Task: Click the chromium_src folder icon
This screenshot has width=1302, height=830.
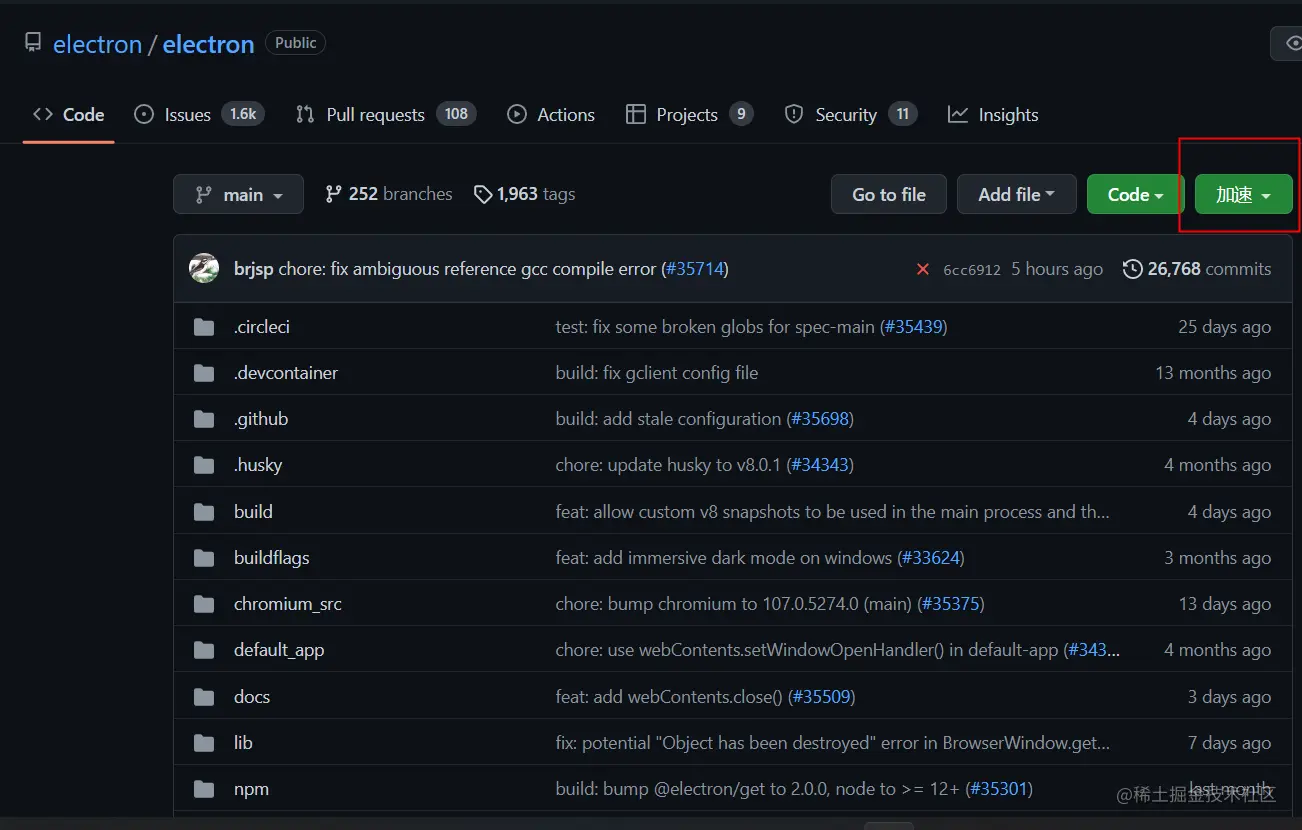Action: pyautogui.click(x=204, y=604)
